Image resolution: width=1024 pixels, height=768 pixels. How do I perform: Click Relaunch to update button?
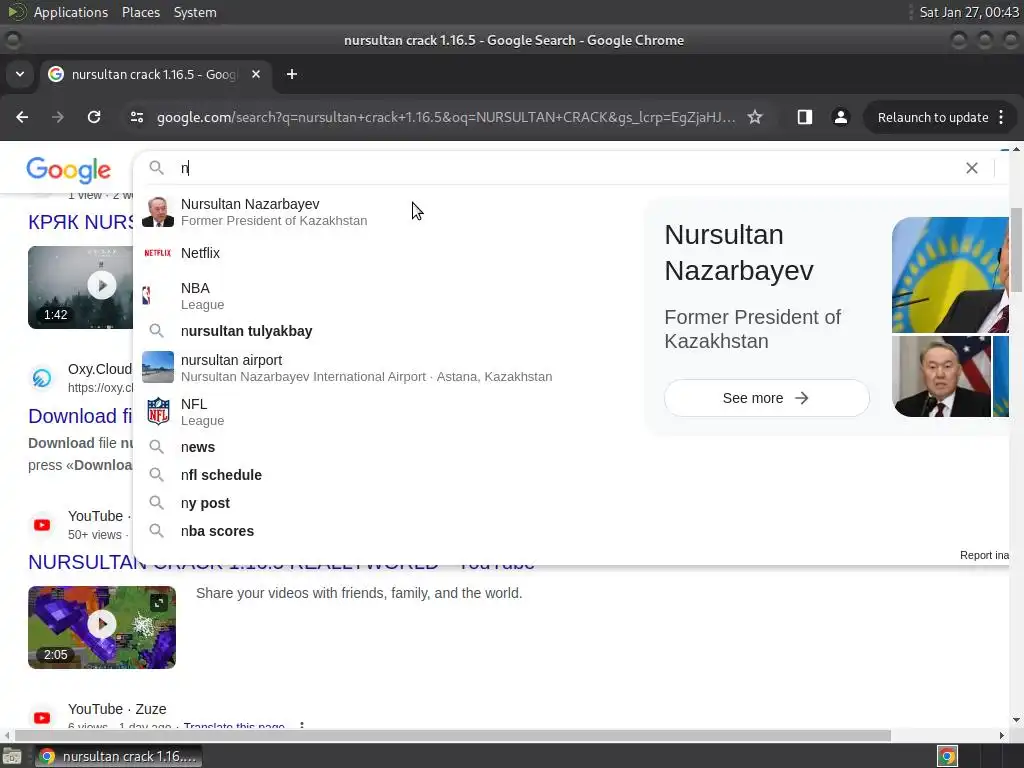pos(933,118)
